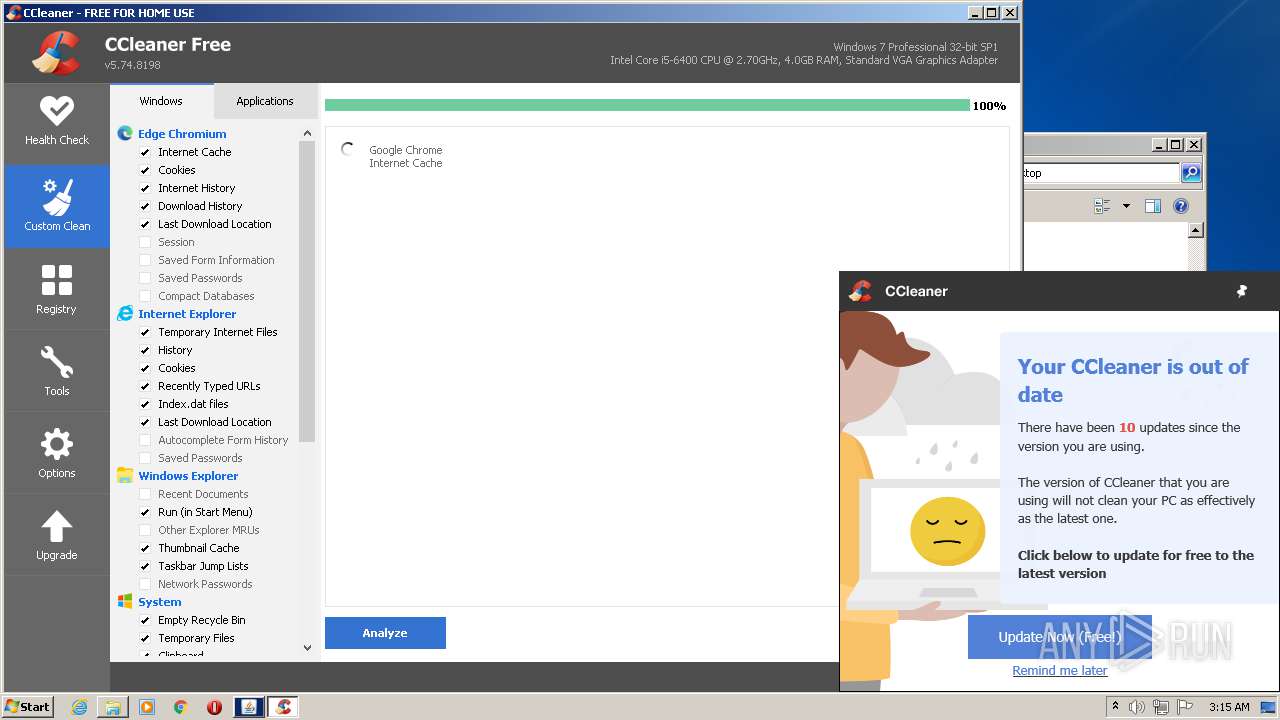Click the address field in background window
The height and width of the screenshot is (720, 1280).
(x=1100, y=173)
